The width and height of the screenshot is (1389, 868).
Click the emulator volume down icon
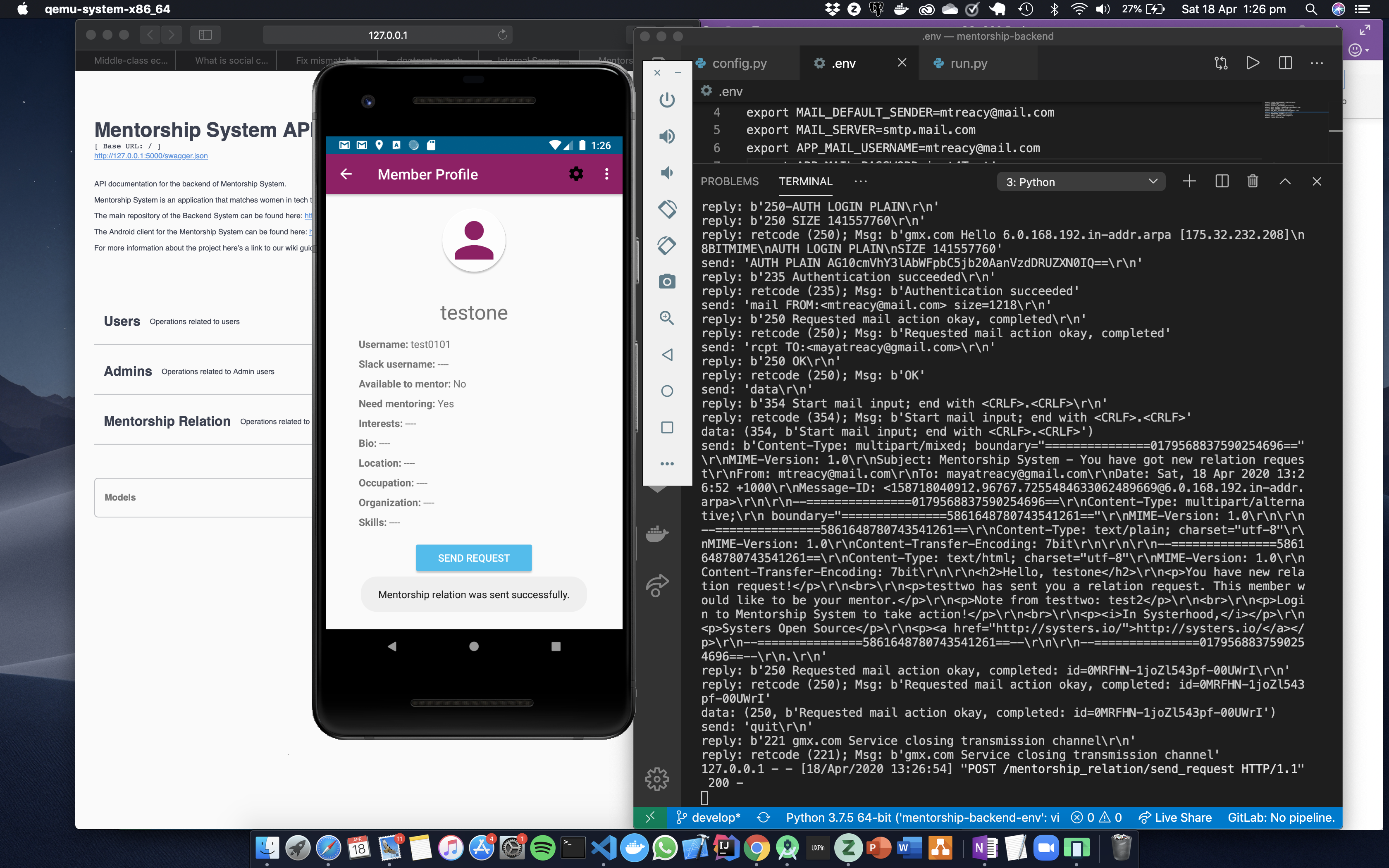[667, 173]
